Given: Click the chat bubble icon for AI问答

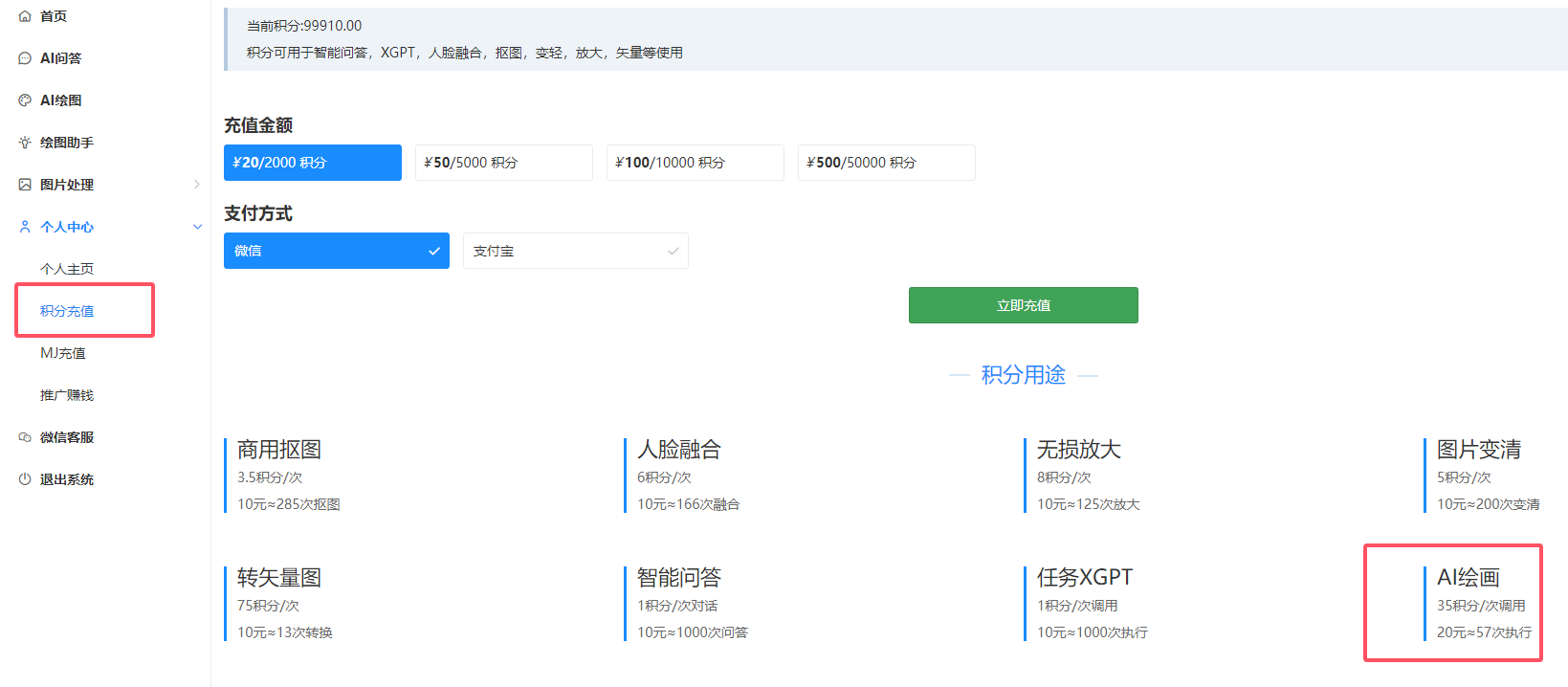Looking at the screenshot, I should (25, 58).
